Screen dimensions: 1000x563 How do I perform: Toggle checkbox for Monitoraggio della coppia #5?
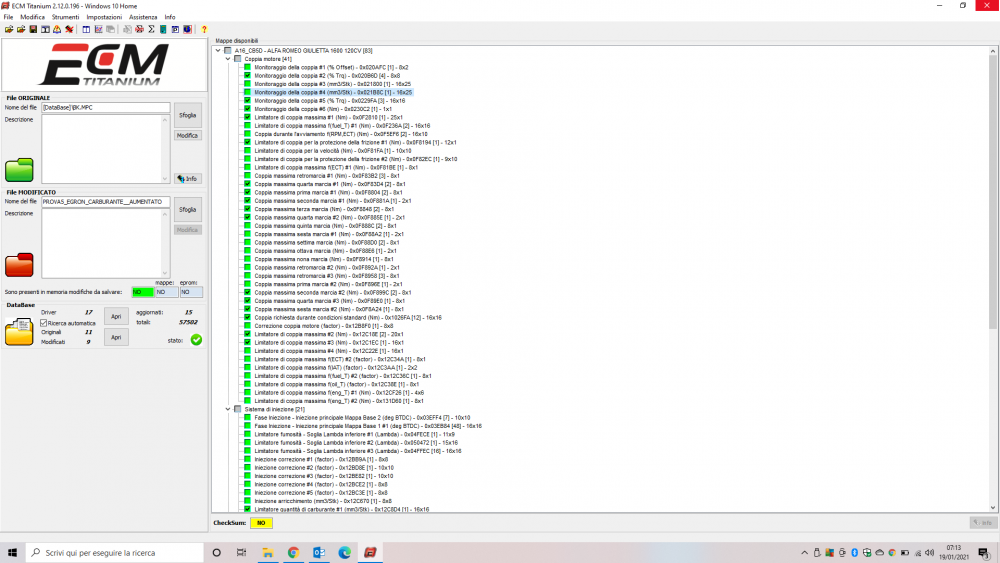[247, 101]
